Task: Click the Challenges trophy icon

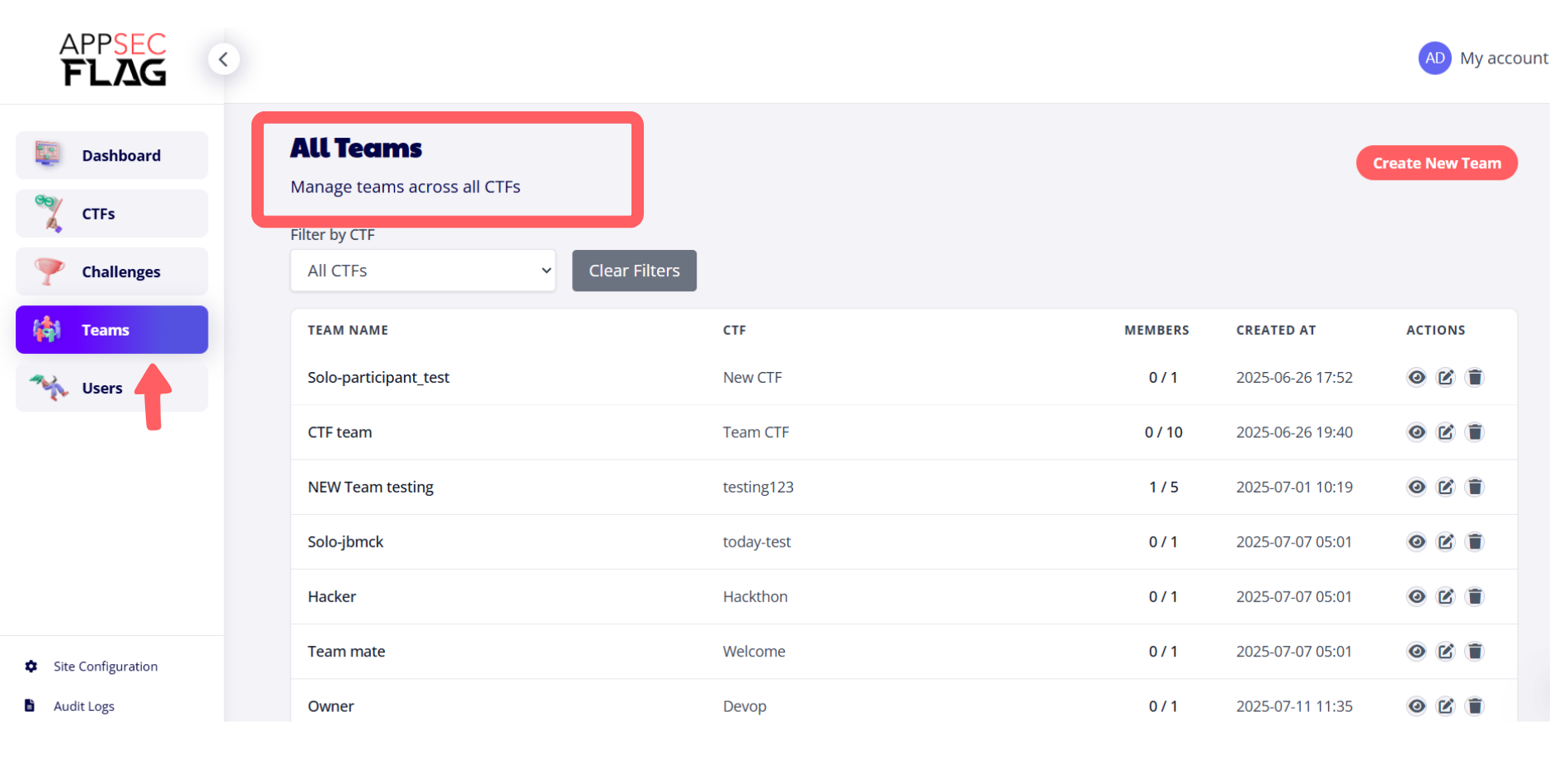Action: [x=47, y=271]
